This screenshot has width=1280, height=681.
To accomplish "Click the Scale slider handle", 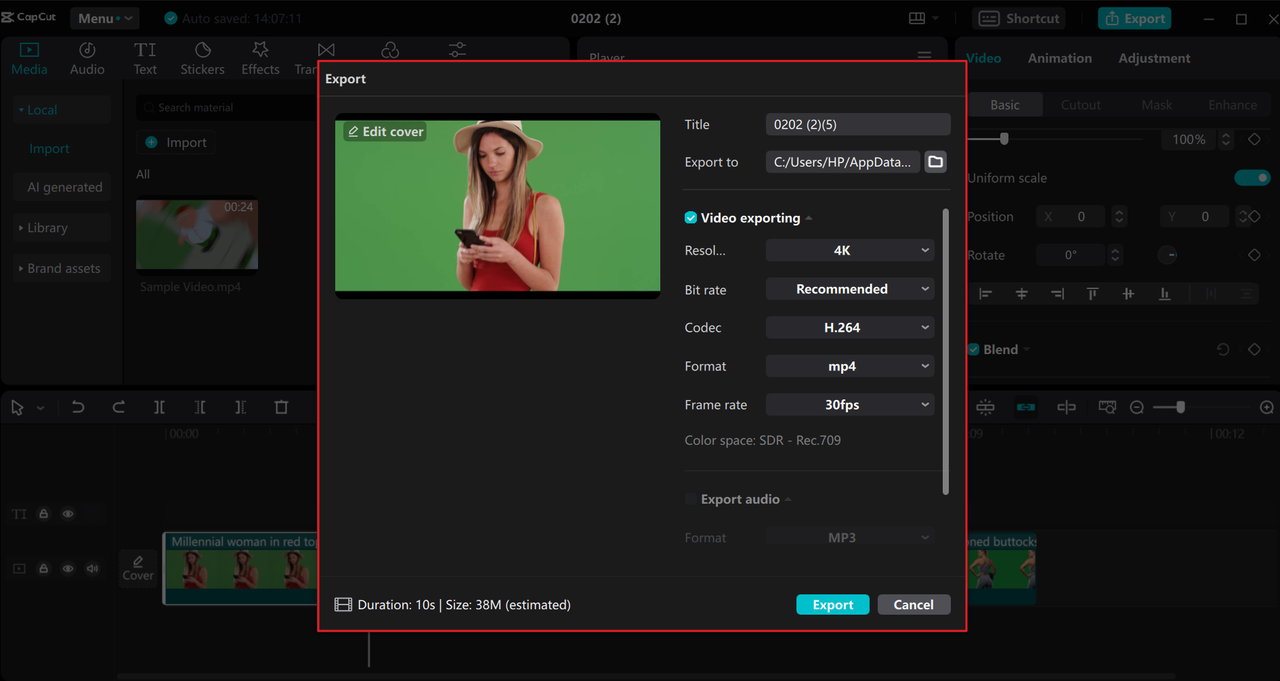I will 1004,139.
